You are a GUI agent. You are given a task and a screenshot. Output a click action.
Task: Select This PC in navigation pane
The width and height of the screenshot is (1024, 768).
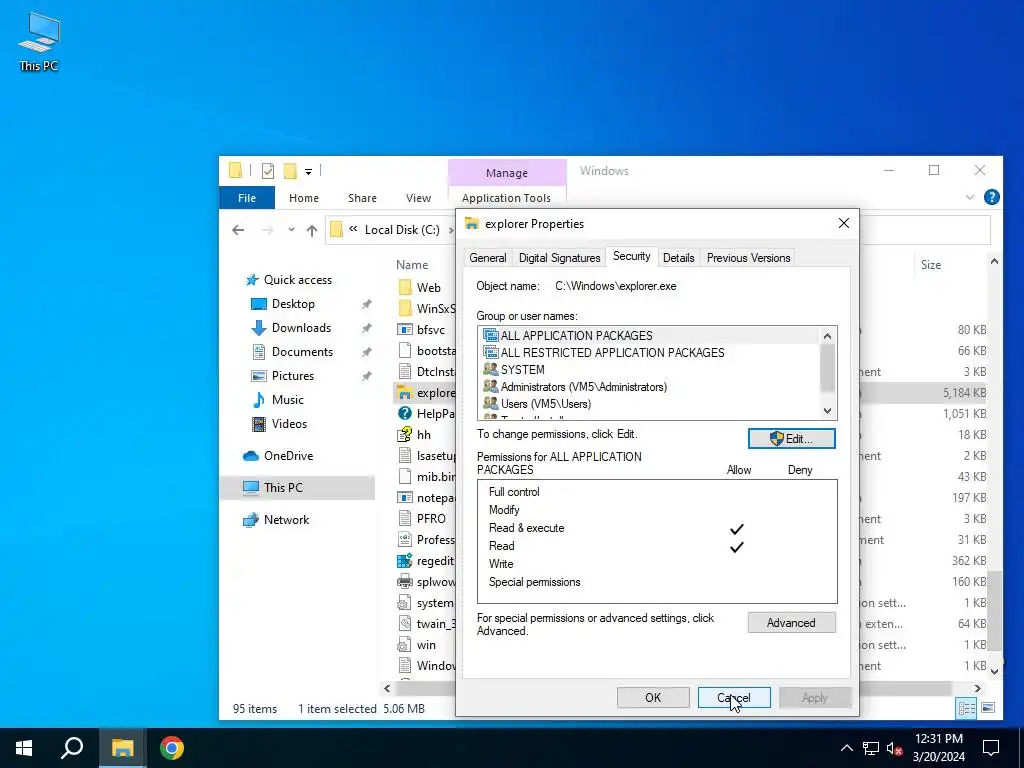pos(283,487)
